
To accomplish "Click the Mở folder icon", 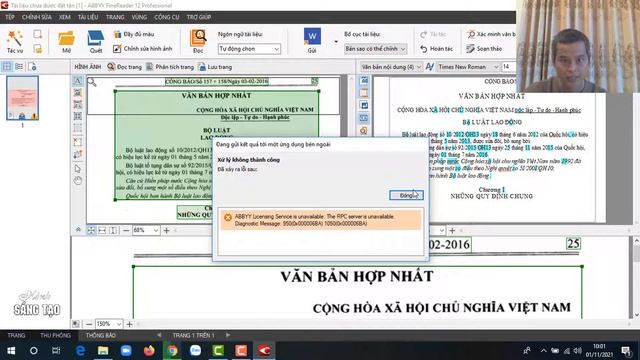I will pos(67,41).
